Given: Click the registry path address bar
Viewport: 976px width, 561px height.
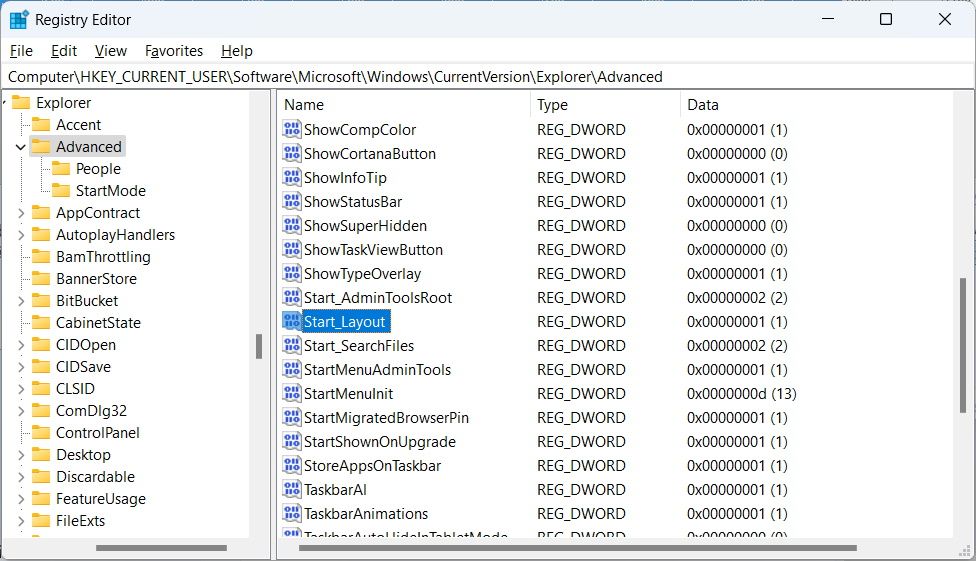Looking at the screenshot, I should coord(486,77).
